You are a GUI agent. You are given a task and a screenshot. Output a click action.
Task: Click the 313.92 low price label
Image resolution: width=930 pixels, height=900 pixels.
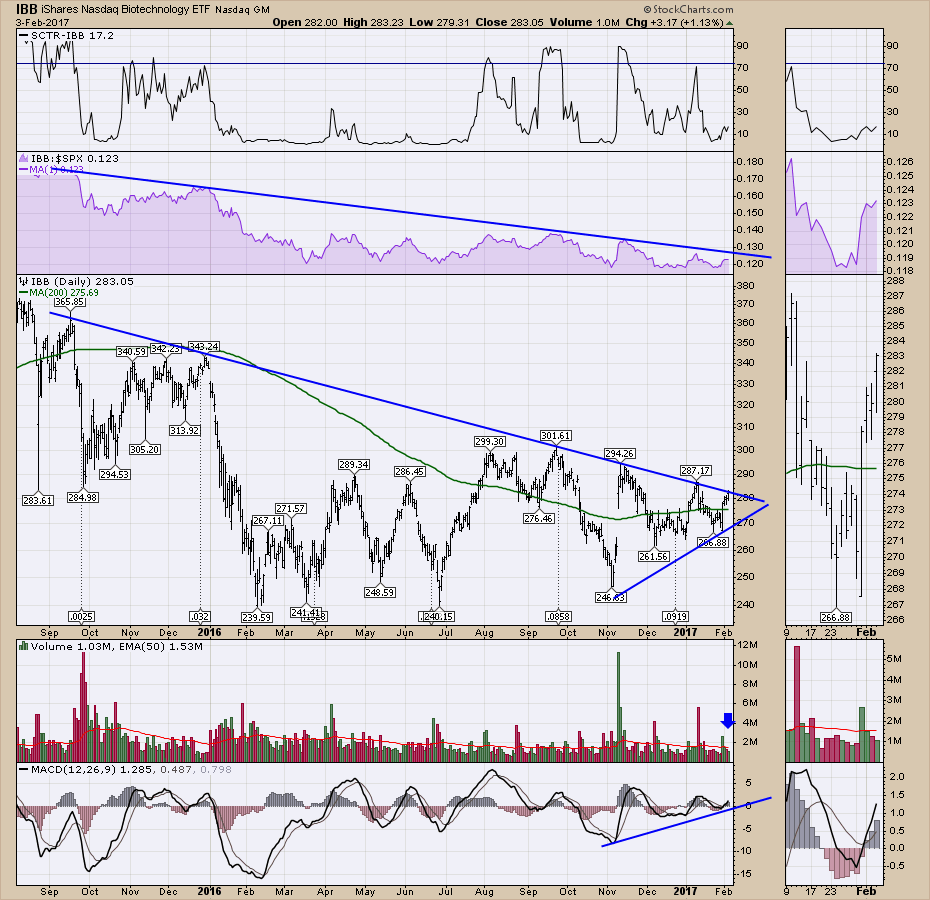[184, 430]
